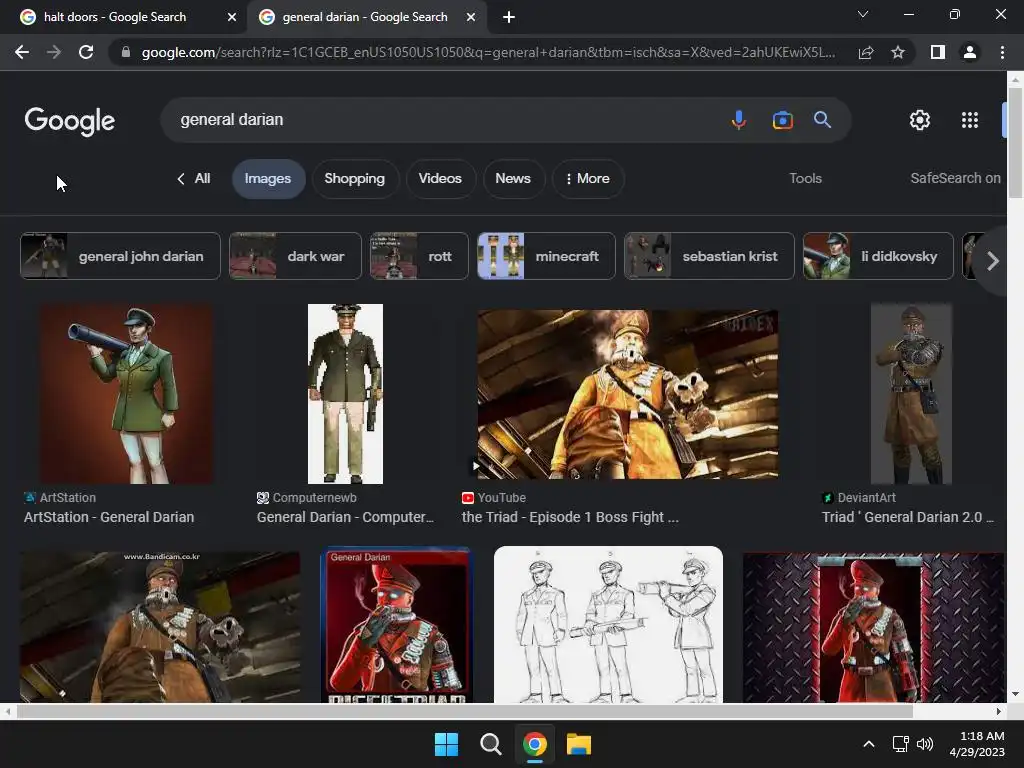Open the Windows Start menu
Screen dimensions: 1024x768
click(x=447, y=744)
